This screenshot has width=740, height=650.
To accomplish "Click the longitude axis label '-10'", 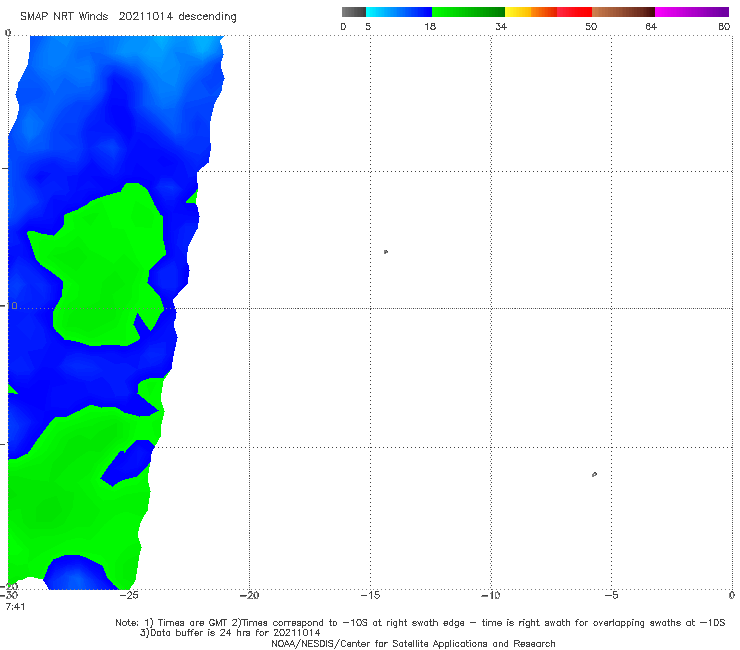I will (491, 596).
